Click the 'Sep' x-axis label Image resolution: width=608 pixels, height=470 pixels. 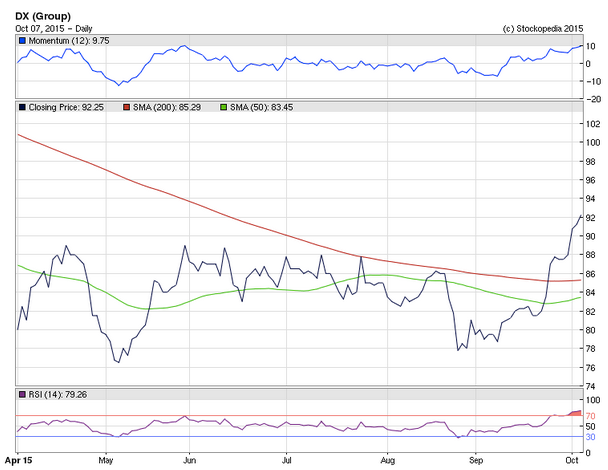click(476, 460)
